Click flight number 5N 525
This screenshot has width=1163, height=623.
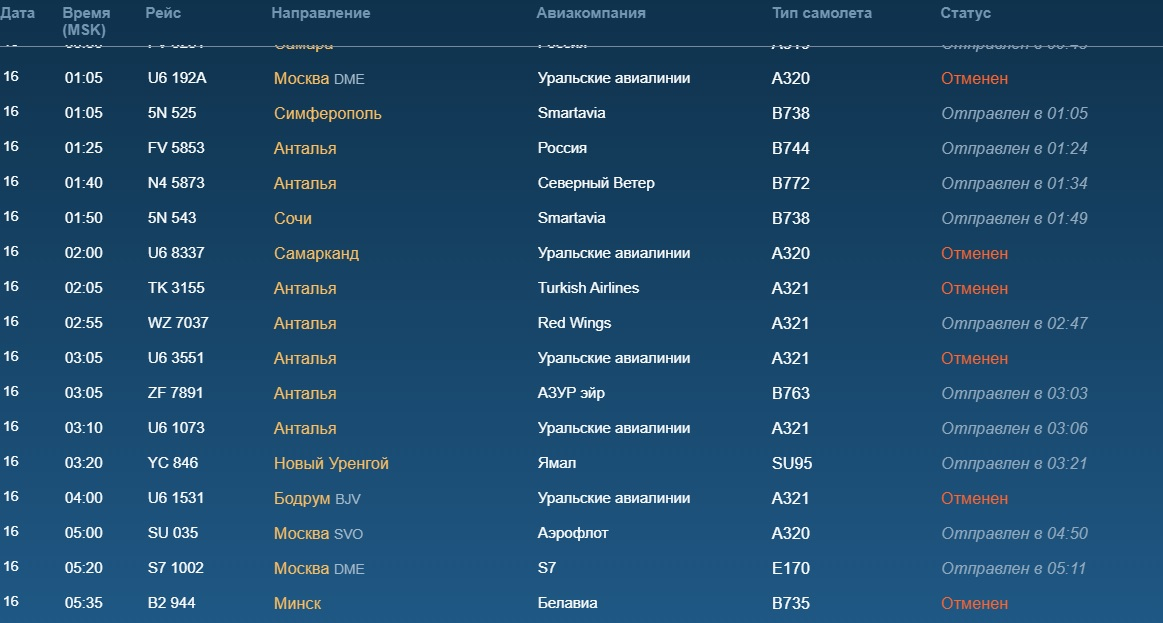[172, 113]
